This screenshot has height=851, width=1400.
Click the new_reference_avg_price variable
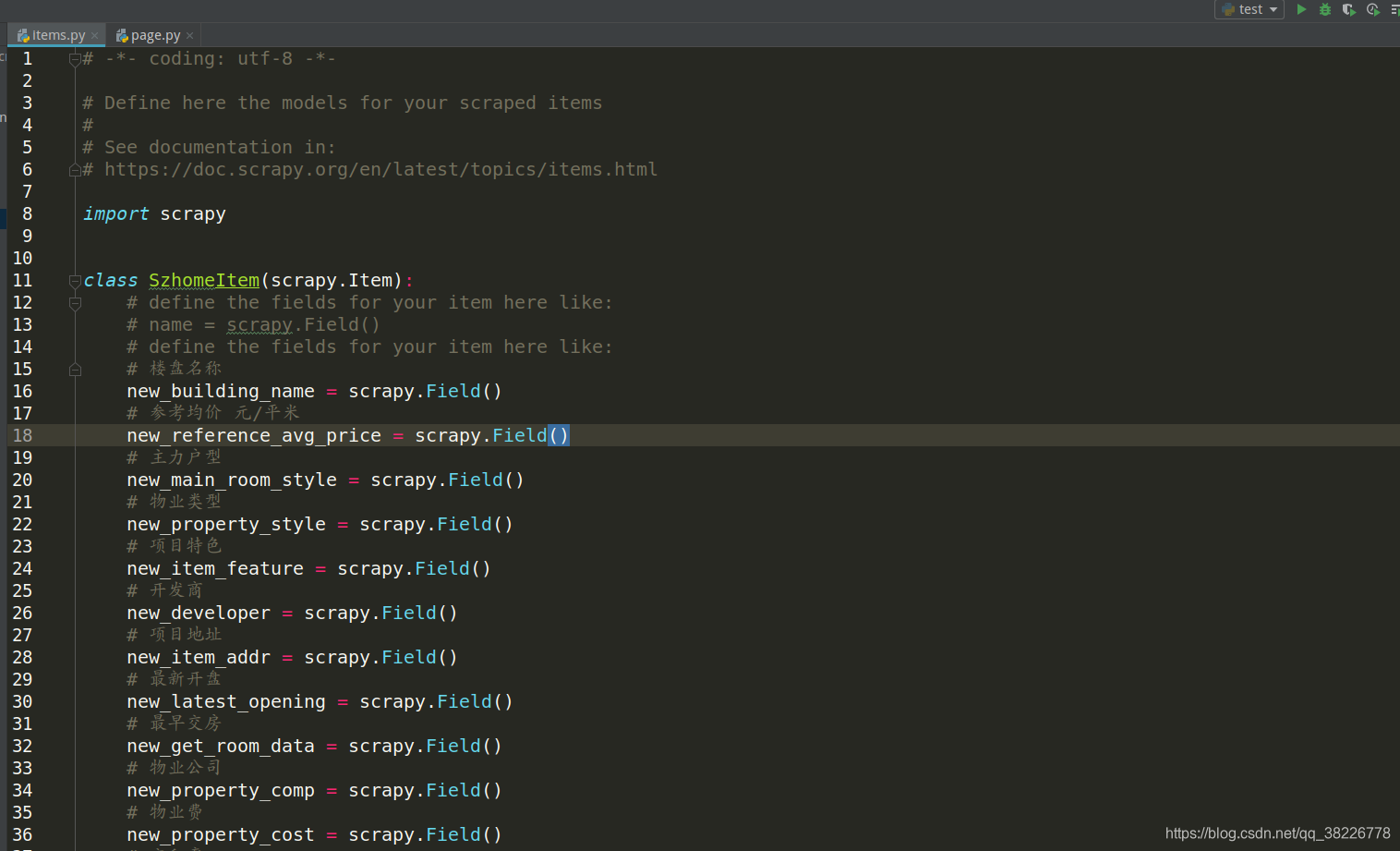(254, 435)
